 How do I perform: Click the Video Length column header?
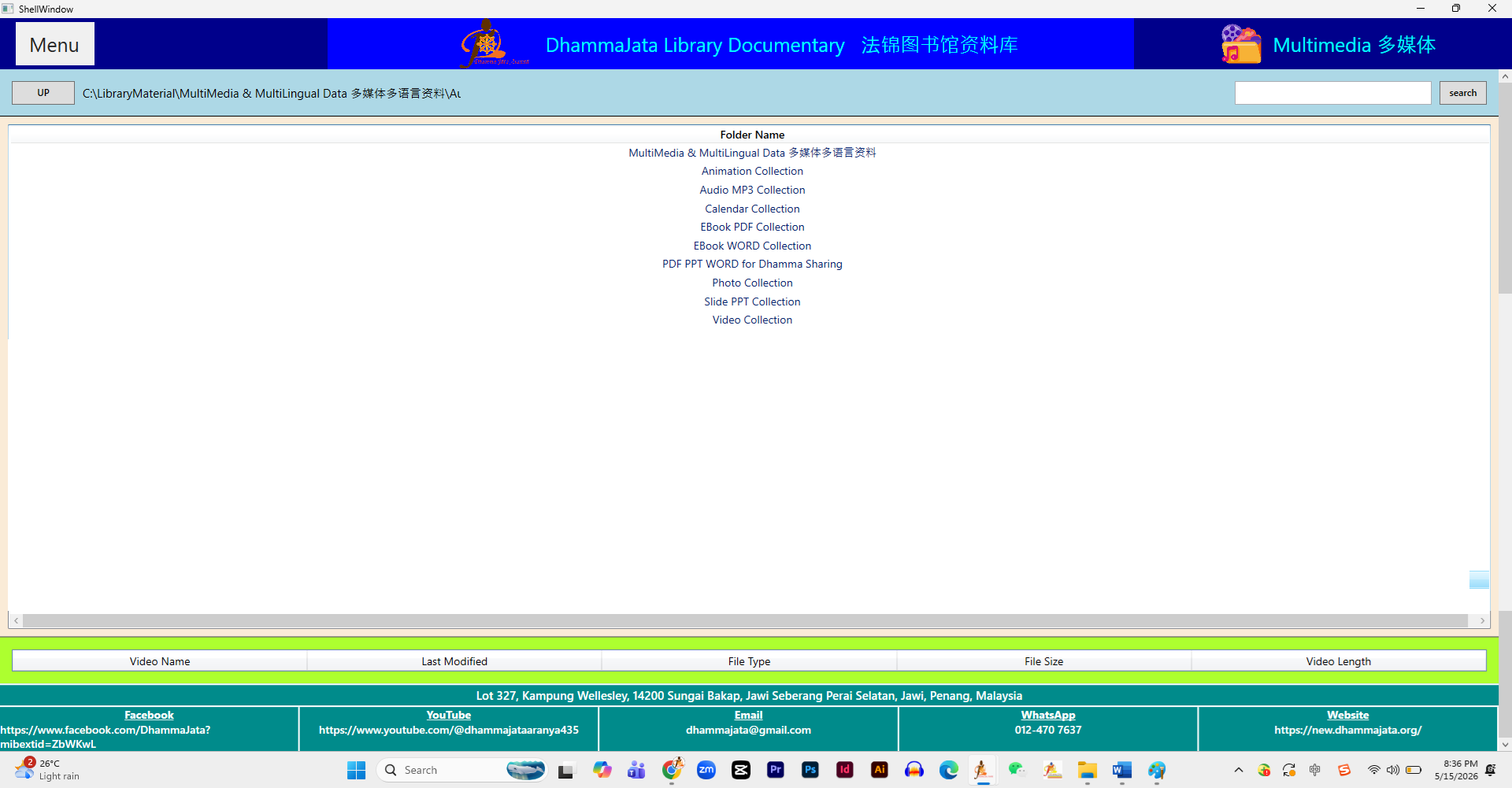[1338, 661]
